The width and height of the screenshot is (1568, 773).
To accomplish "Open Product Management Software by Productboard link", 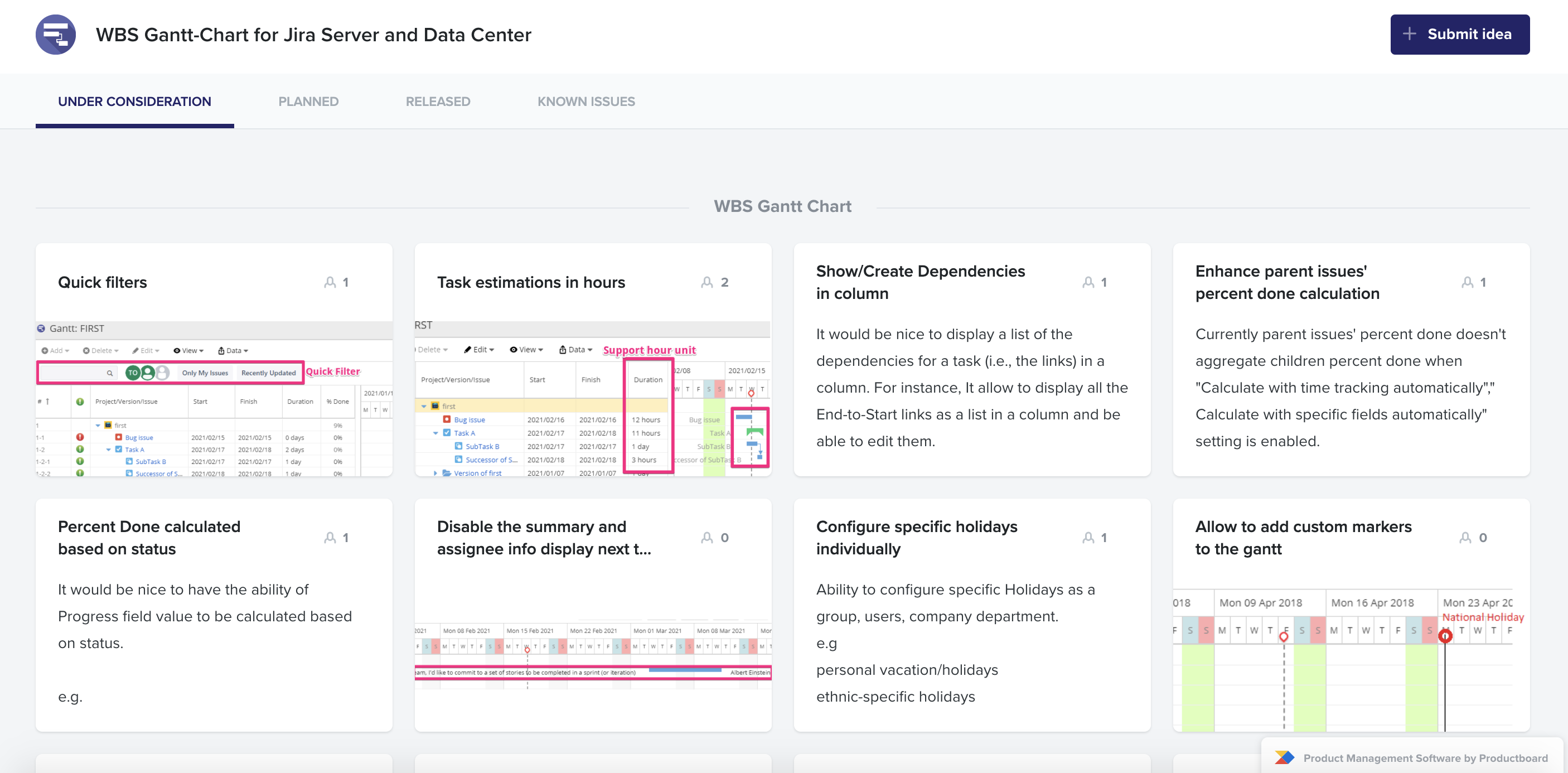I will pos(1425,758).
